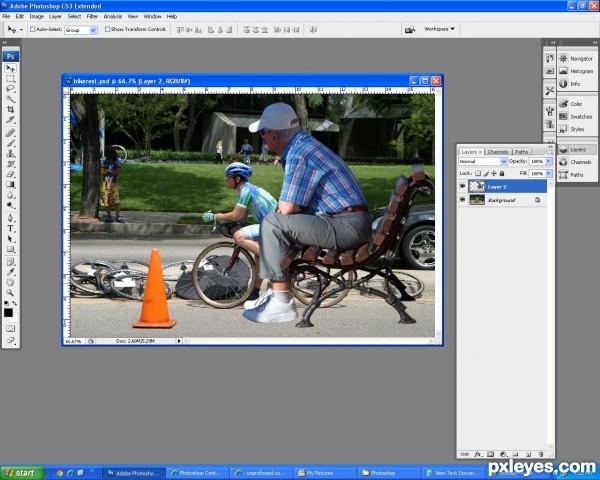Toggle lock position icon
The height and width of the screenshot is (480, 600).
click(494, 173)
